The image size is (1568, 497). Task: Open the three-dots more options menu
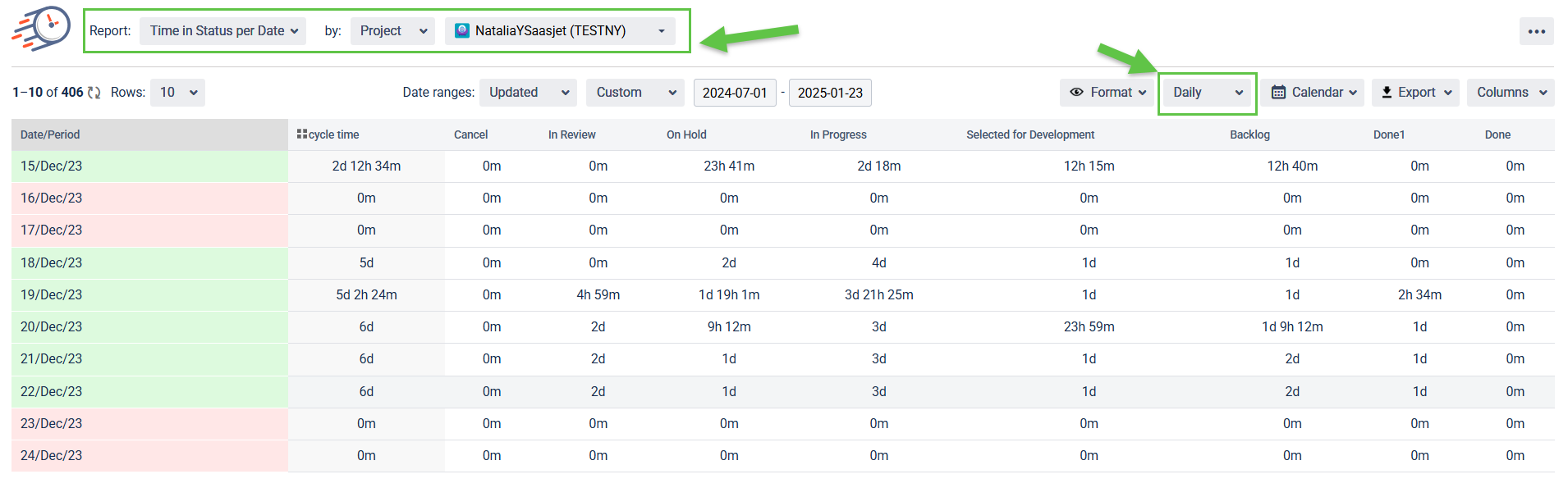tap(1536, 32)
